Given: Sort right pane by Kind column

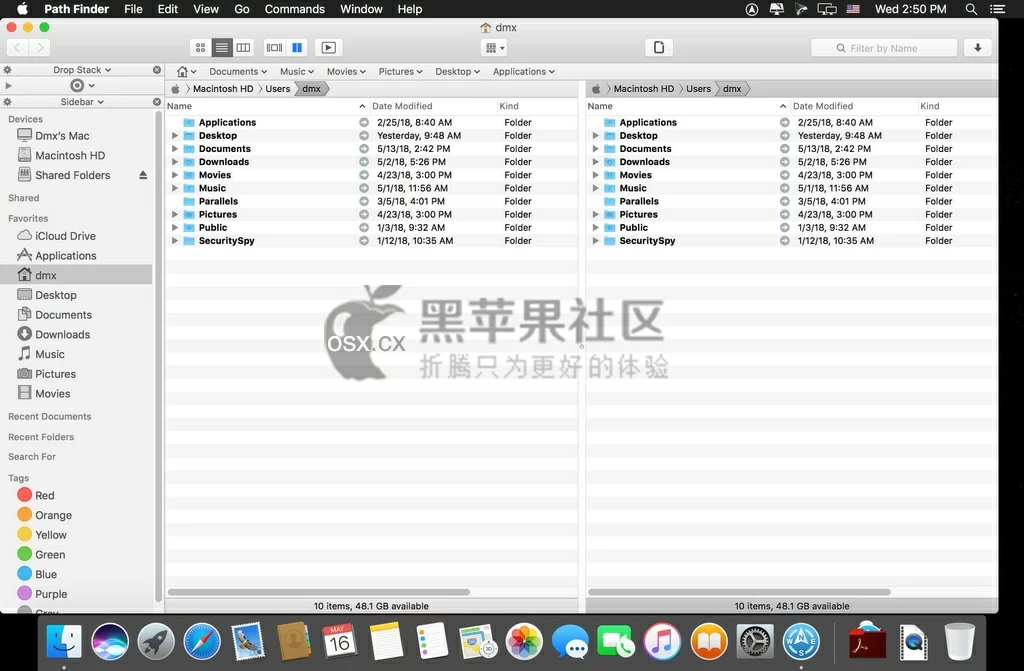Looking at the screenshot, I should tap(929, 106).
